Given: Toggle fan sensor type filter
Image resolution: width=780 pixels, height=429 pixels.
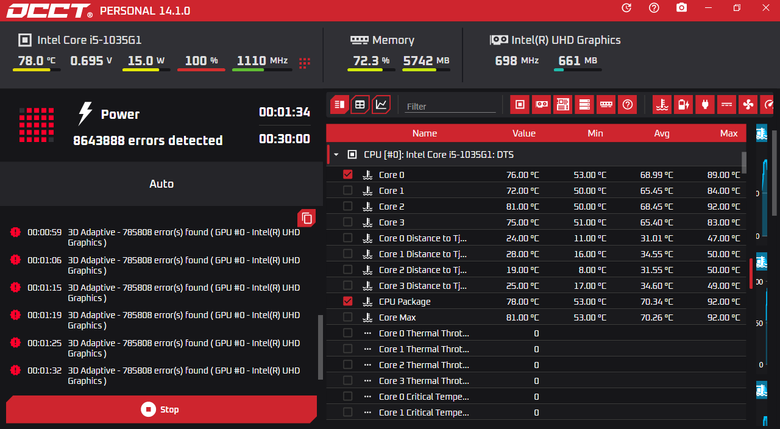Looking at the screenshot, I should tap(748, 105).
